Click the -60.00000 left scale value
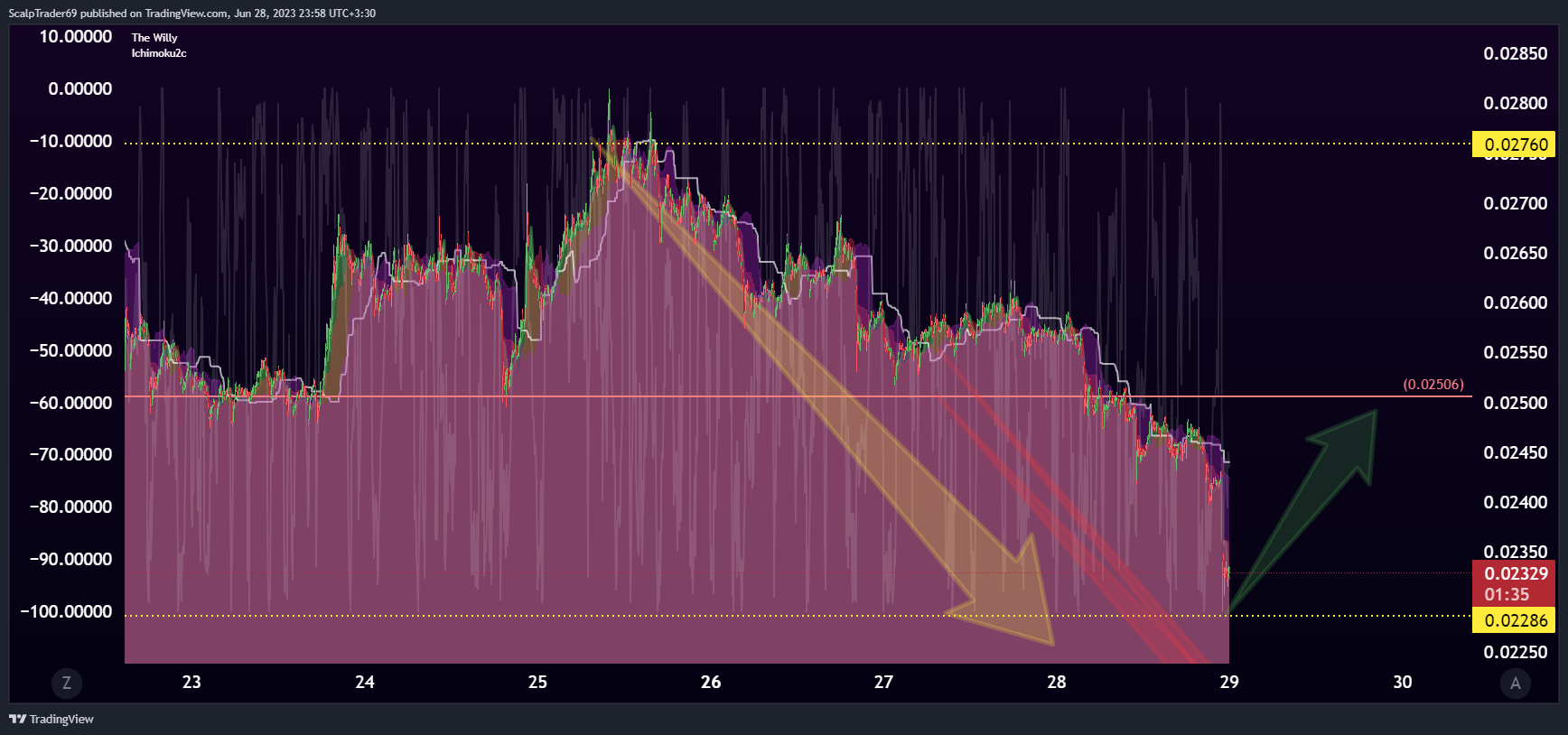1568x735 pixels. point(70,403)
